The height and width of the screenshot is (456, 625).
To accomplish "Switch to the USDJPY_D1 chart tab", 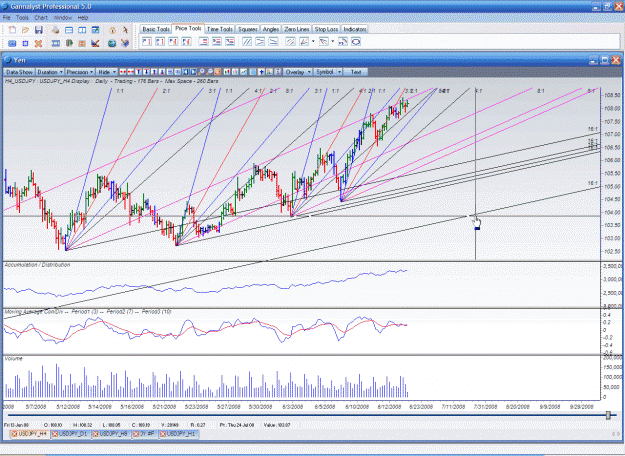I will click(x=70, y=434).
